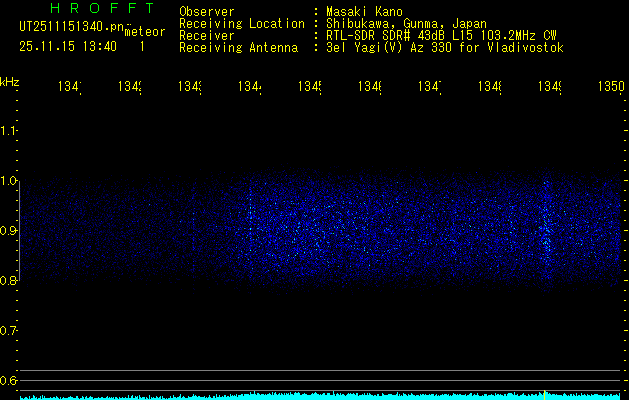Click the yellow spike in bottom intensity bar

(x=544, y=394)
